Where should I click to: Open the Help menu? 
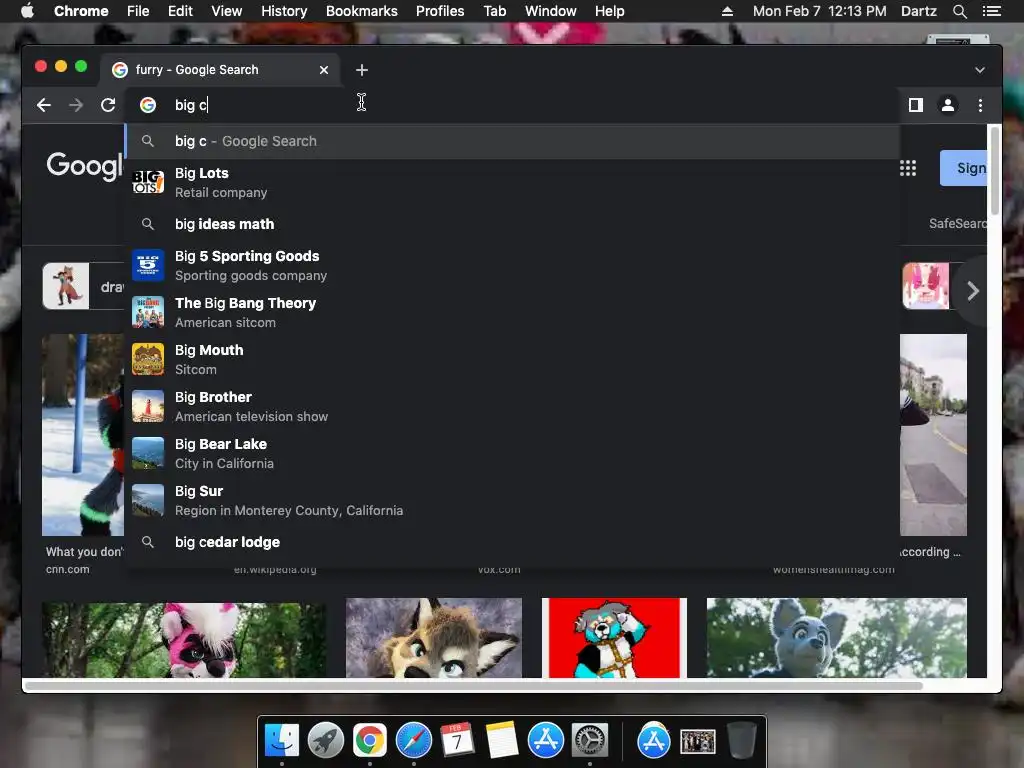point(609,11)
